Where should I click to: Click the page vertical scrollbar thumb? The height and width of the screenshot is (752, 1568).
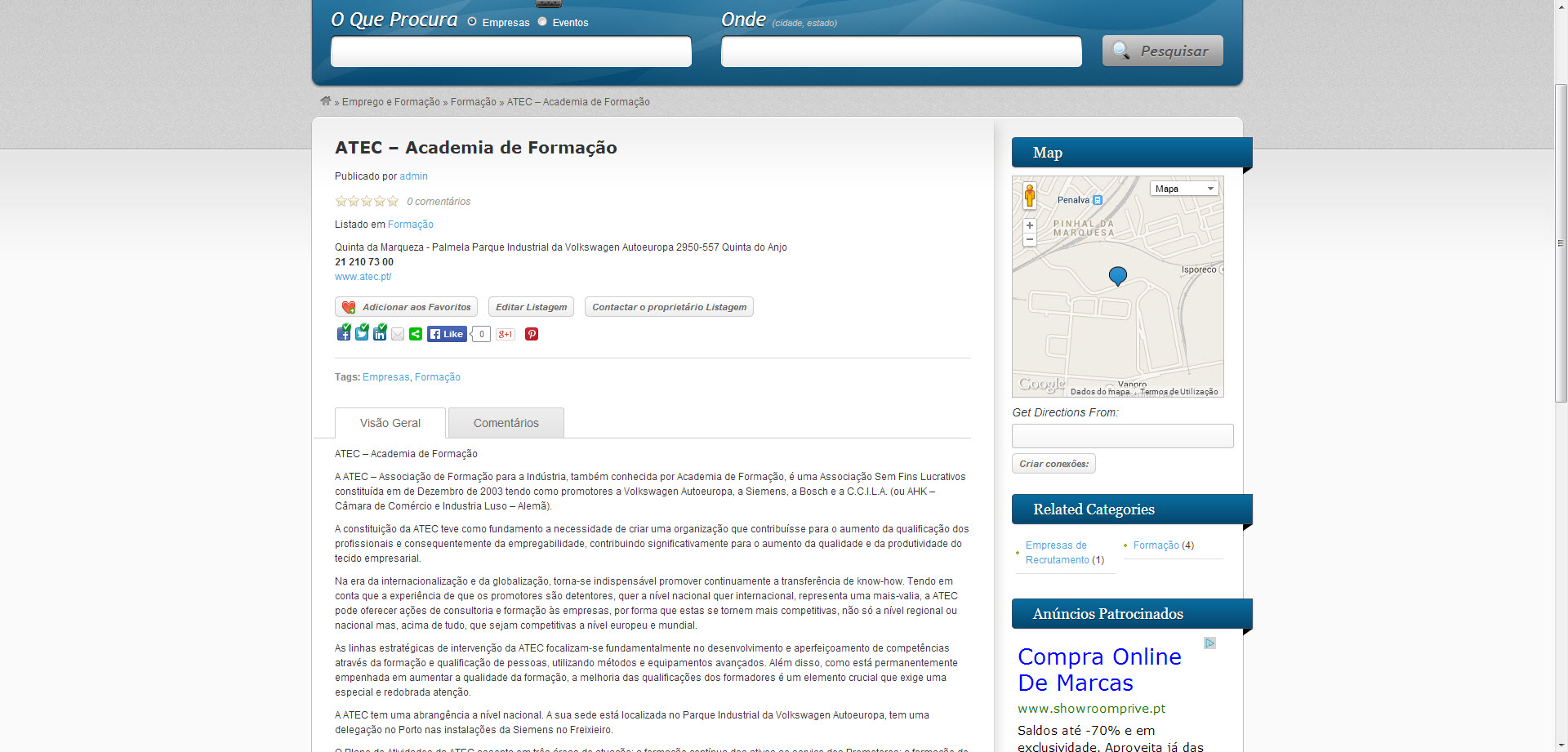(1561, 243)
